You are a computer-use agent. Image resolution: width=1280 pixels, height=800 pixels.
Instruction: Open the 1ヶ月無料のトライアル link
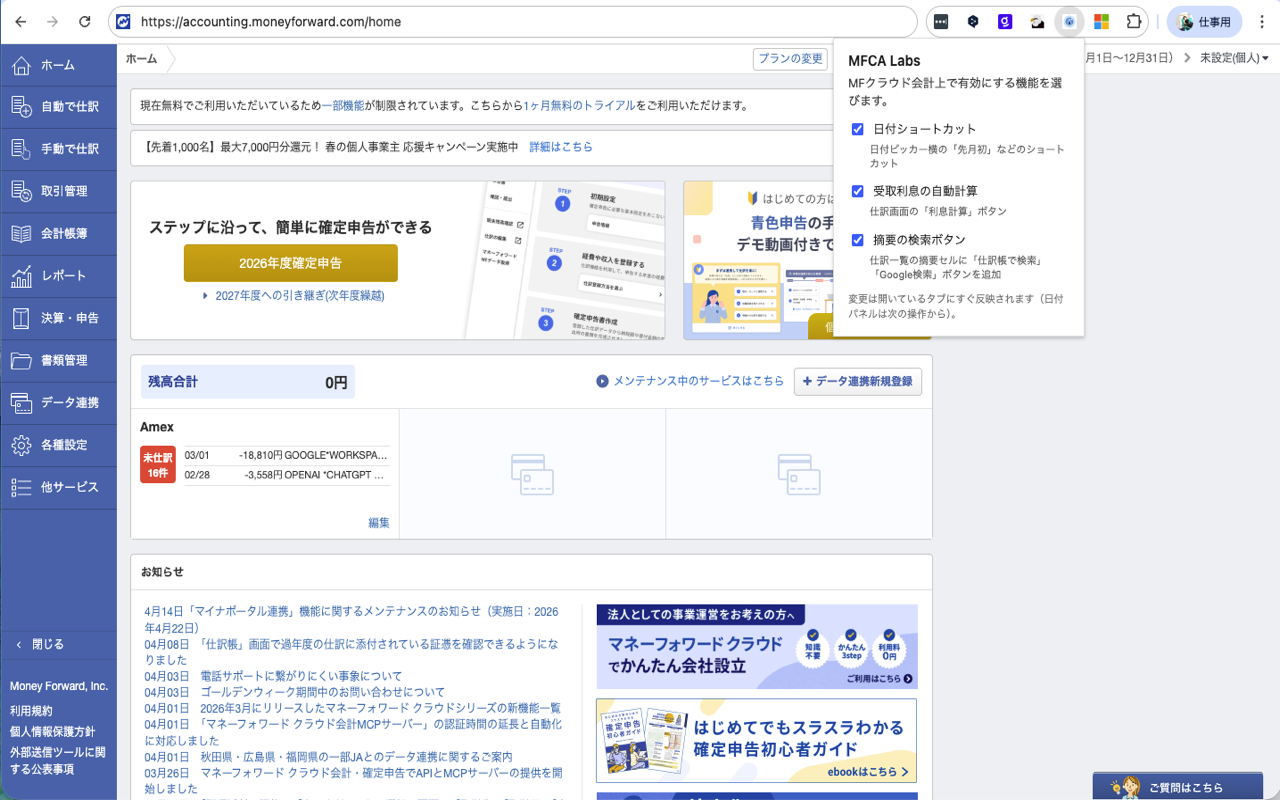tap(580, 106)
